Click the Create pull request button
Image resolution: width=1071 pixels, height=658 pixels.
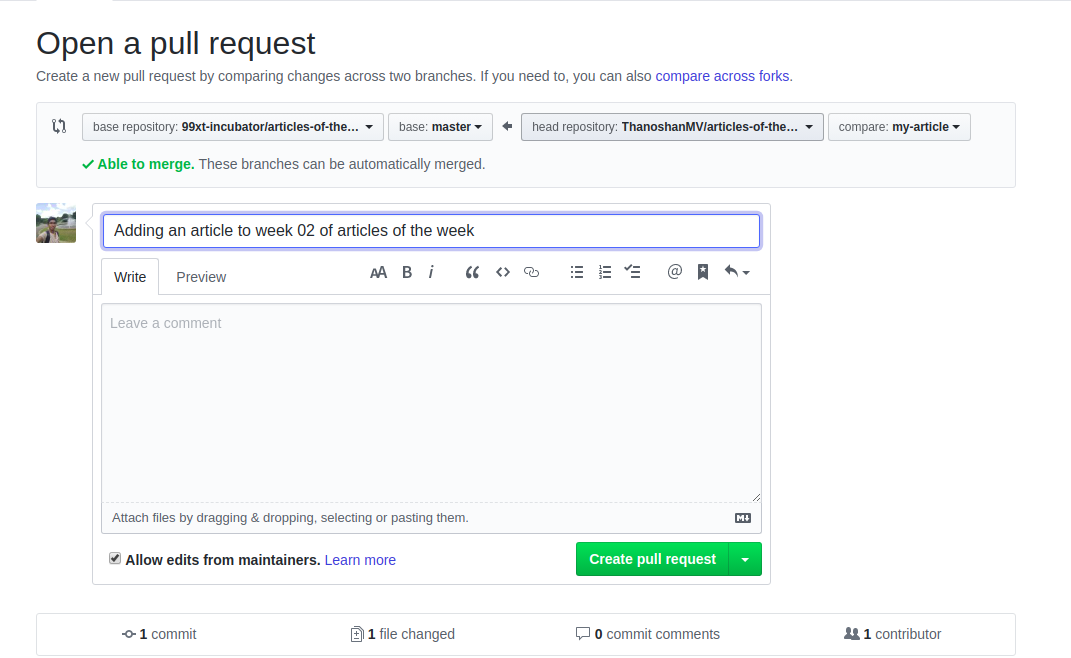(x=652, y=559)
